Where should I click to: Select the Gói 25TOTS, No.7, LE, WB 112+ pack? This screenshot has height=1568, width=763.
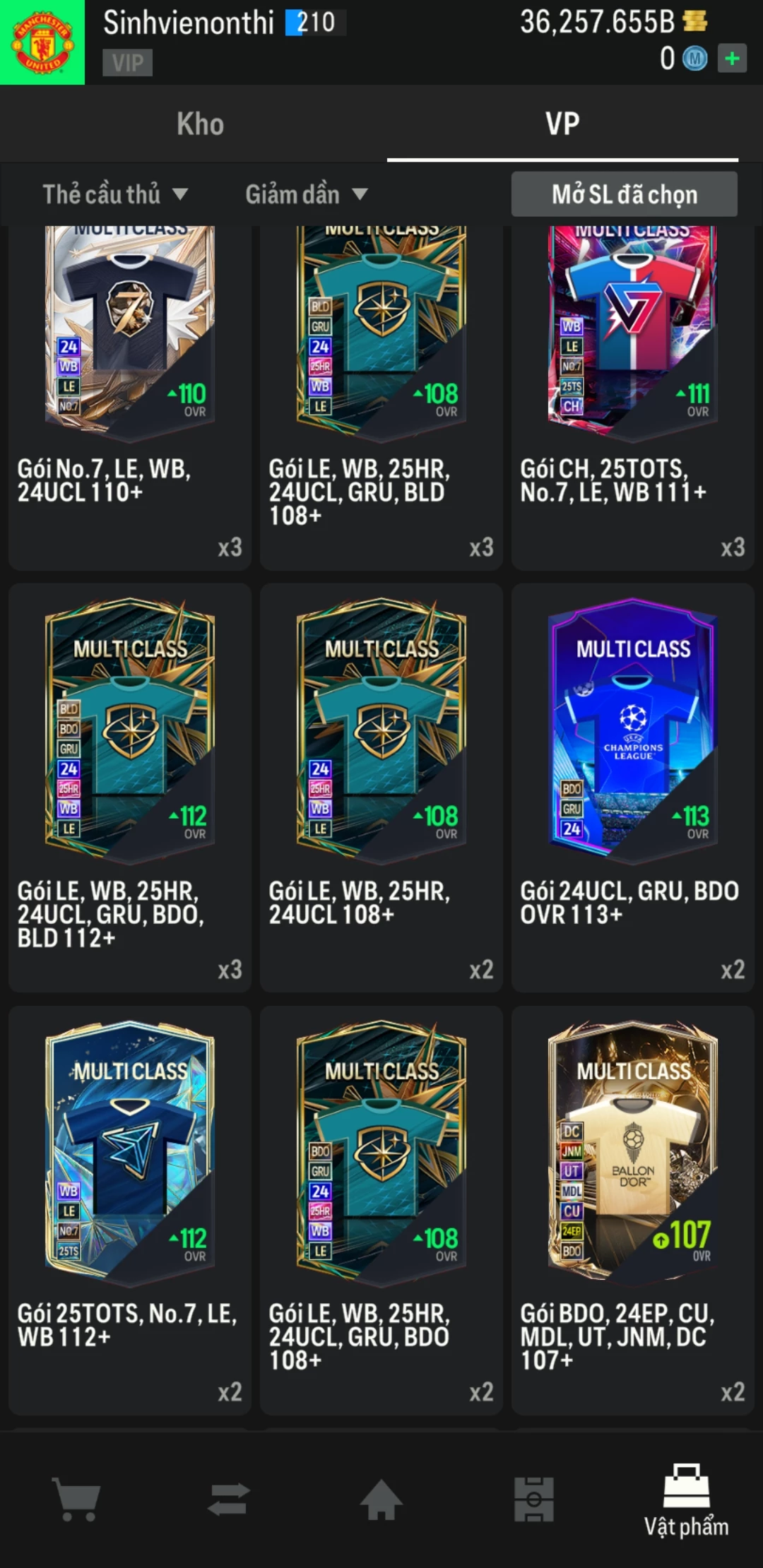(x=130, y=1210)
